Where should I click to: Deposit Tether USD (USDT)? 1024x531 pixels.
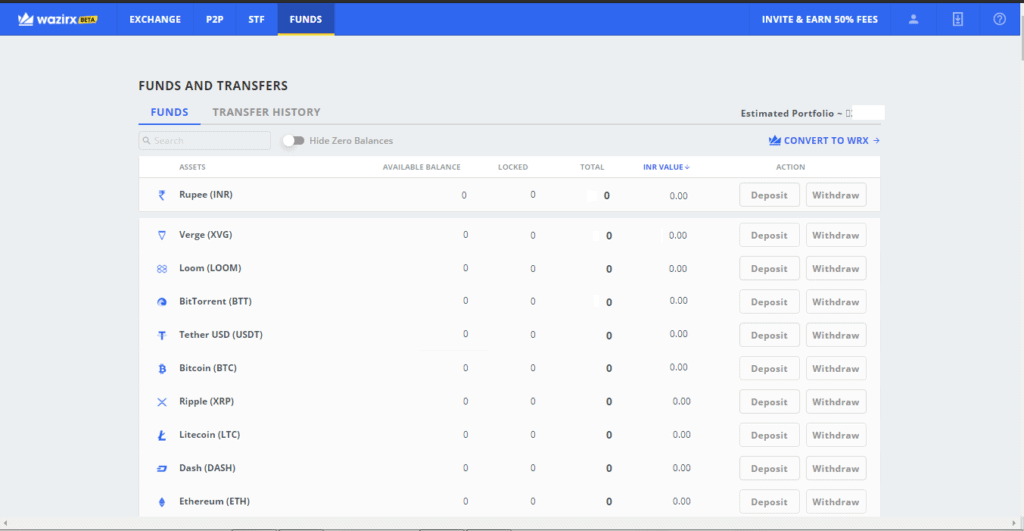coord(769,335)
